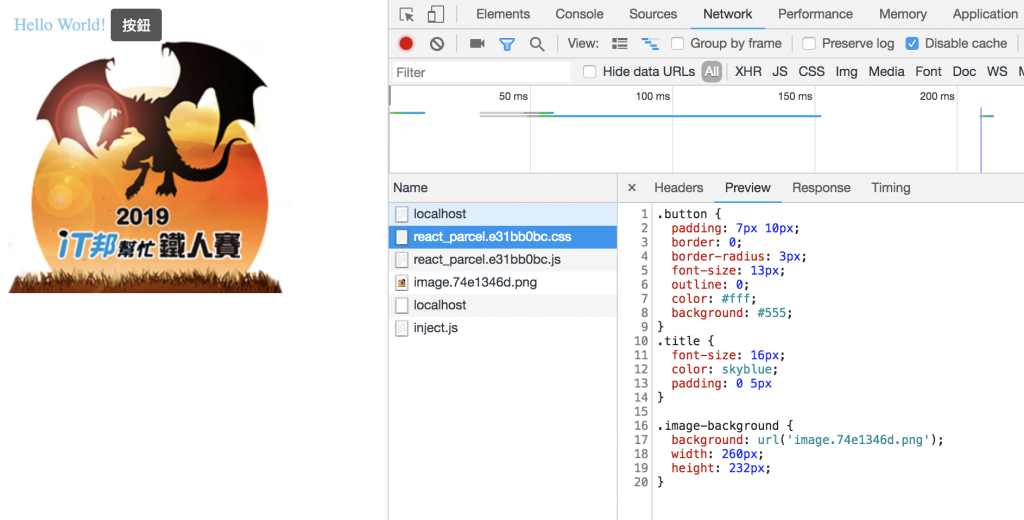Click the capture screenshots camera icon
The width and height of the screenshot is (1024, 520).
pos(477,43)
